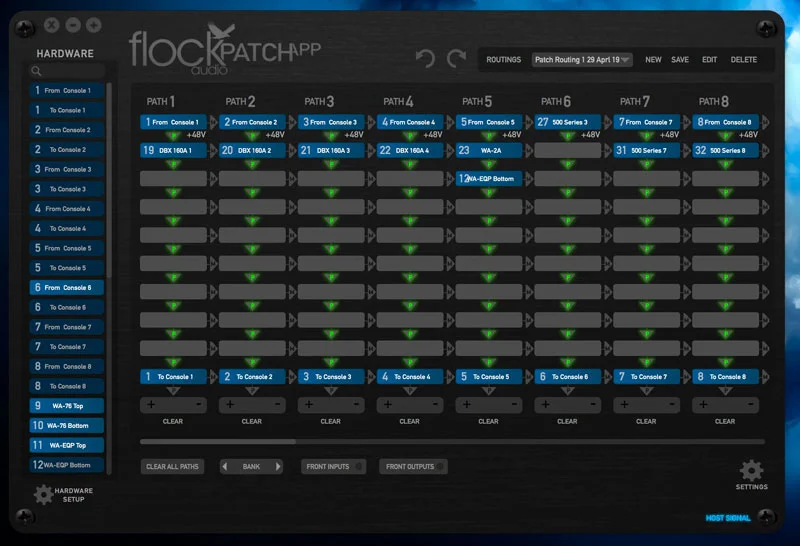
Task: Click the 22 DBX 160A 4 block in Path 4
Action: [410, 151]
